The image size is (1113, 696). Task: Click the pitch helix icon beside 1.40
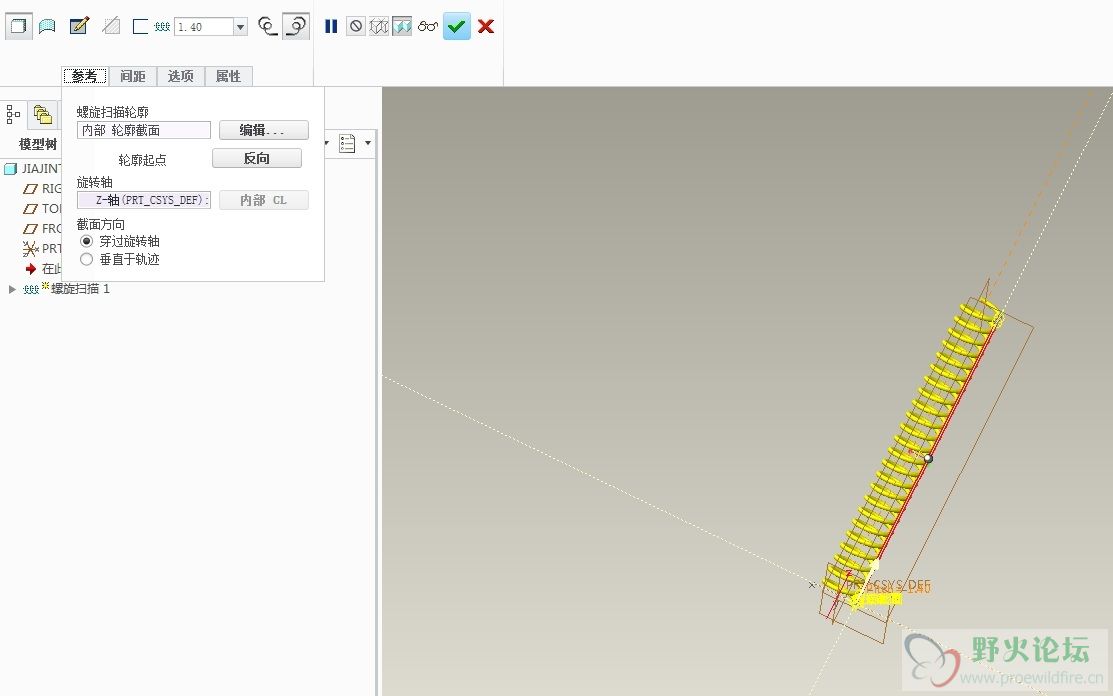tap(163, 27)
